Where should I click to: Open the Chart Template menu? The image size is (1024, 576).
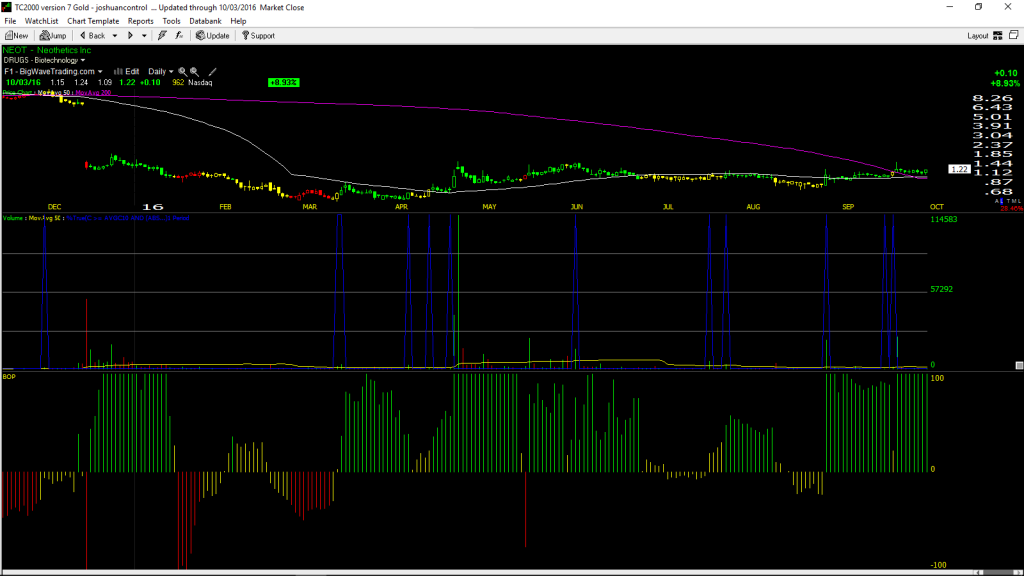click(x=93, y=21)
